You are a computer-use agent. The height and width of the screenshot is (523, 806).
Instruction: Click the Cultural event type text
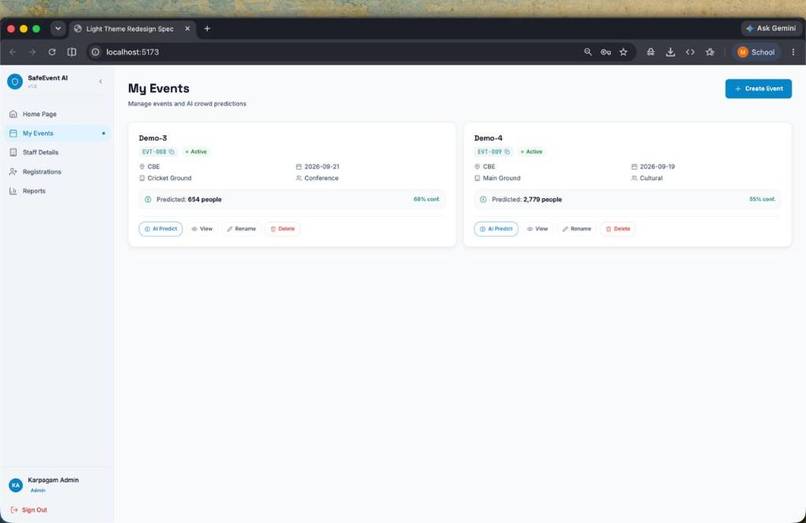click(x=651, y=178)
